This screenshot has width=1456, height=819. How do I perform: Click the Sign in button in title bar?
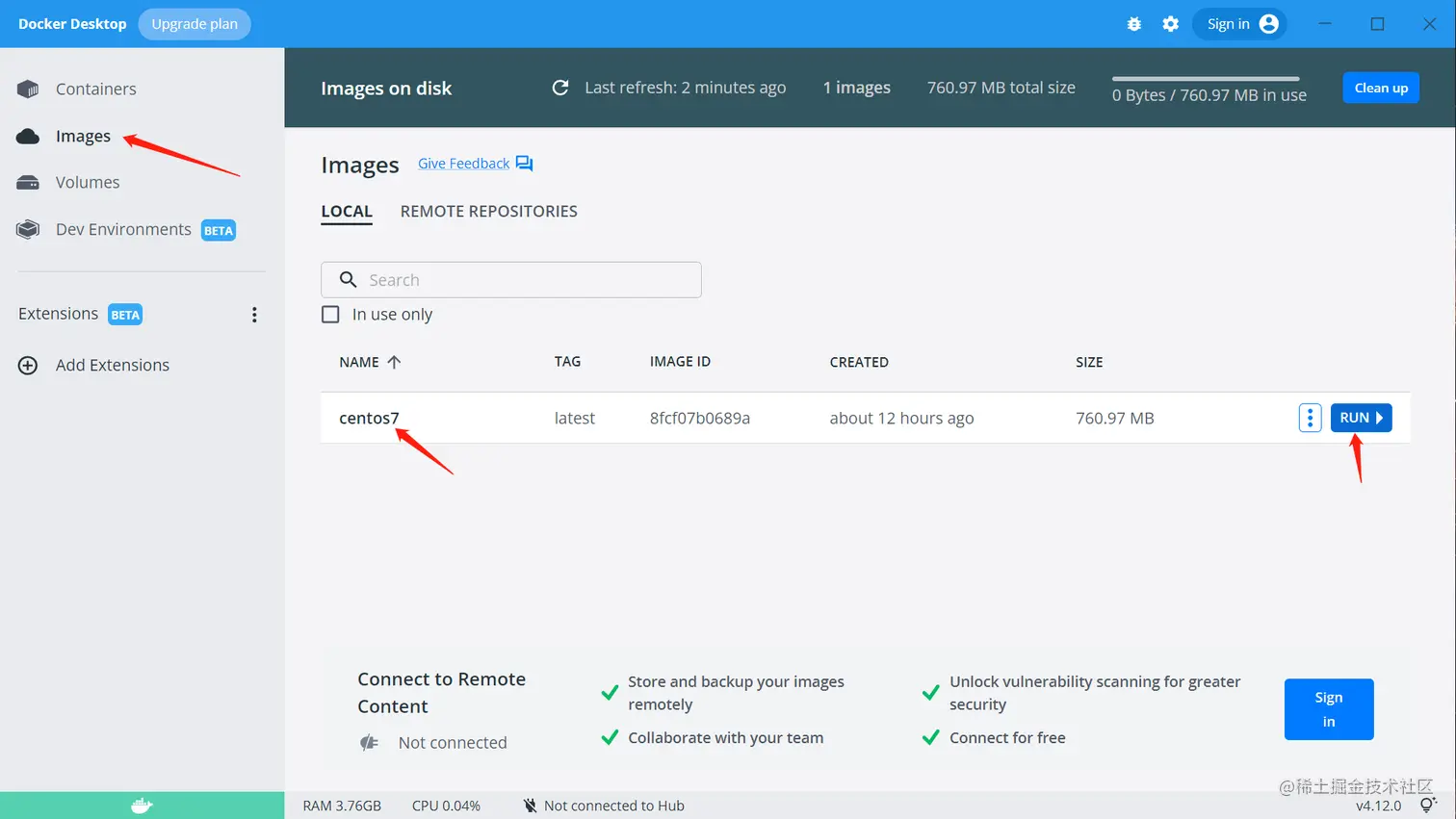pos(1239,24)
